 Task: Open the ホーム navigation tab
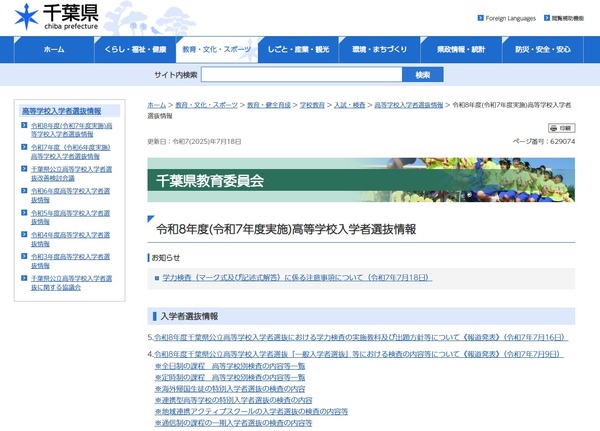(x=54, y=49)
